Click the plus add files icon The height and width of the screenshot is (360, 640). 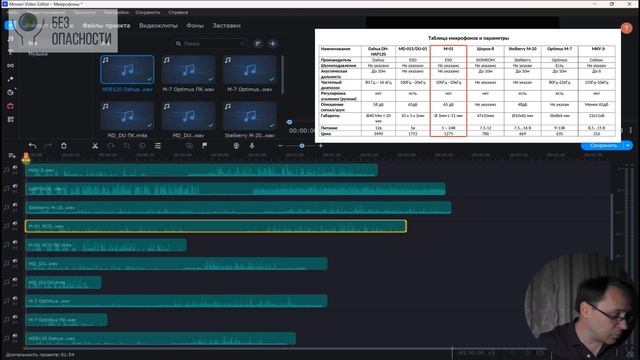273,44
